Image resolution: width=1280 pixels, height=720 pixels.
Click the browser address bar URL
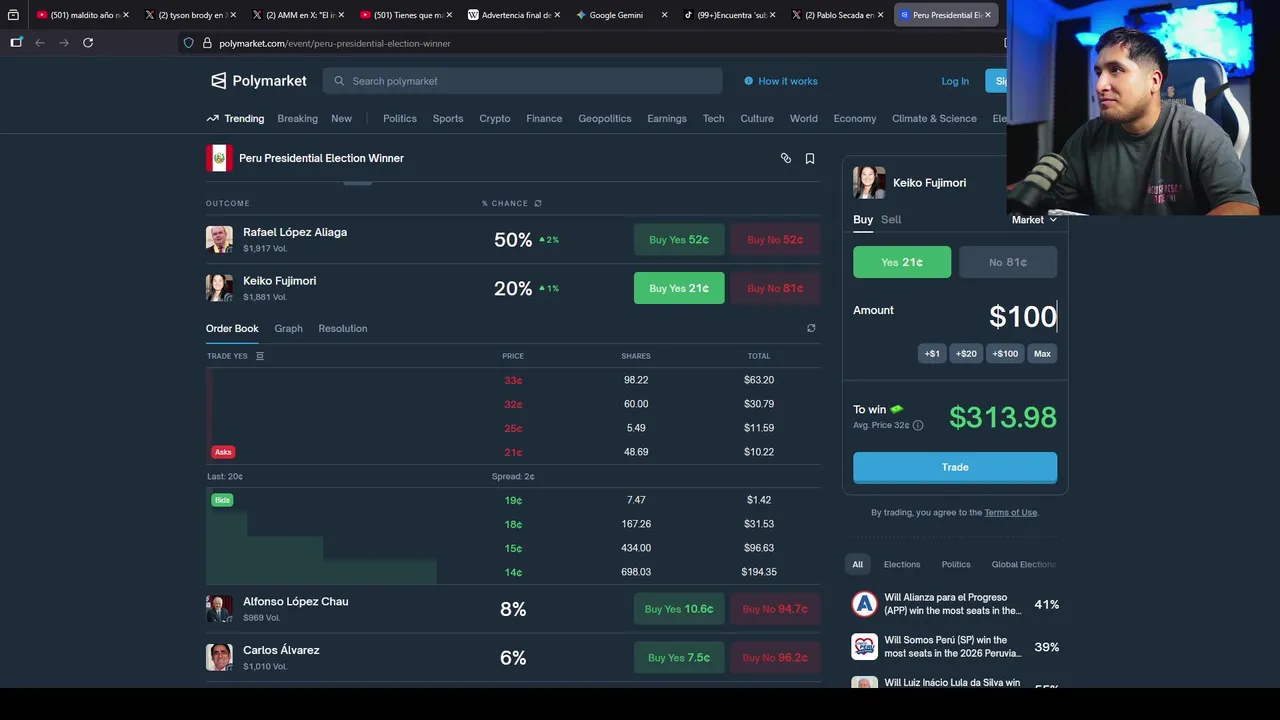point(335,43)
